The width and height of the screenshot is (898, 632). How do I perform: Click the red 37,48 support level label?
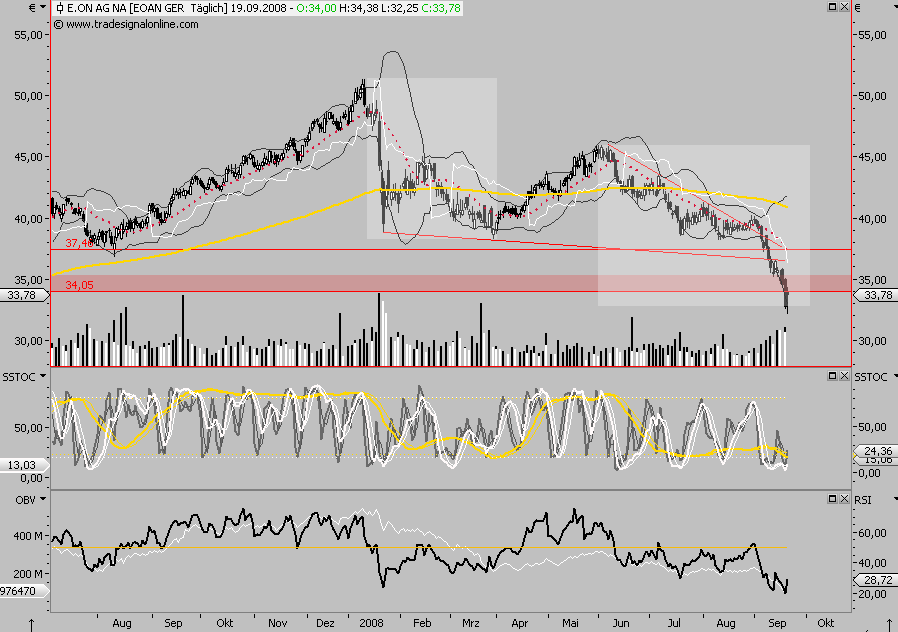pos(79,243)
